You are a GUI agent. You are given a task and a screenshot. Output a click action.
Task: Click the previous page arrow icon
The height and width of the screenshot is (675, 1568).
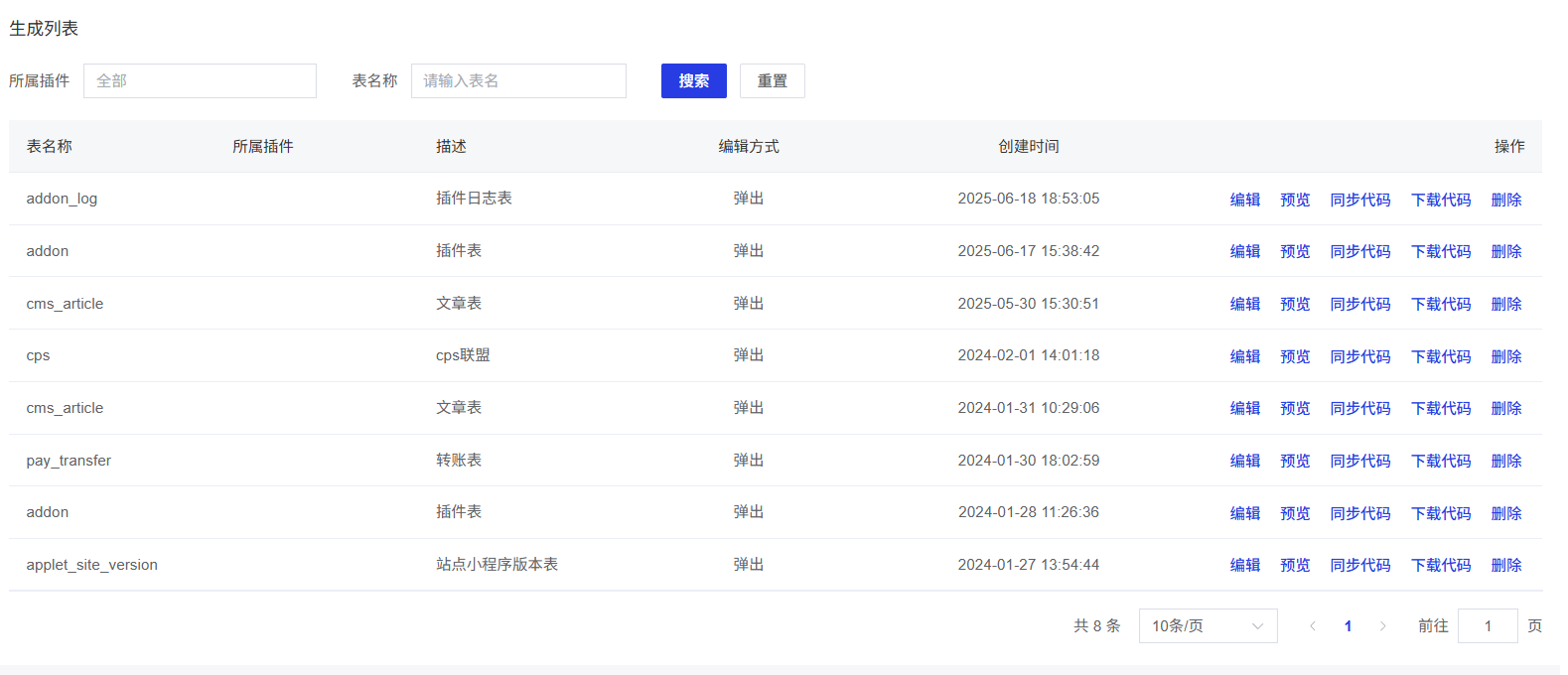click(1313, 626)
